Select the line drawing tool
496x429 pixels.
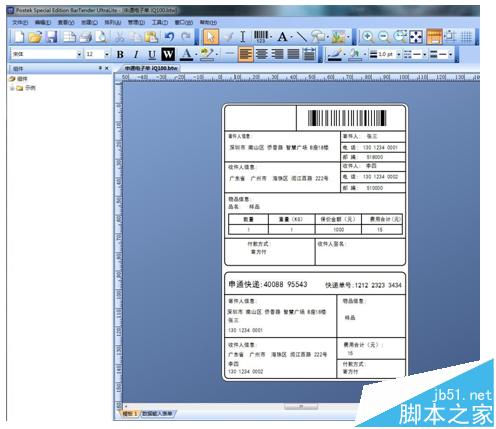[x=301, y=37]
